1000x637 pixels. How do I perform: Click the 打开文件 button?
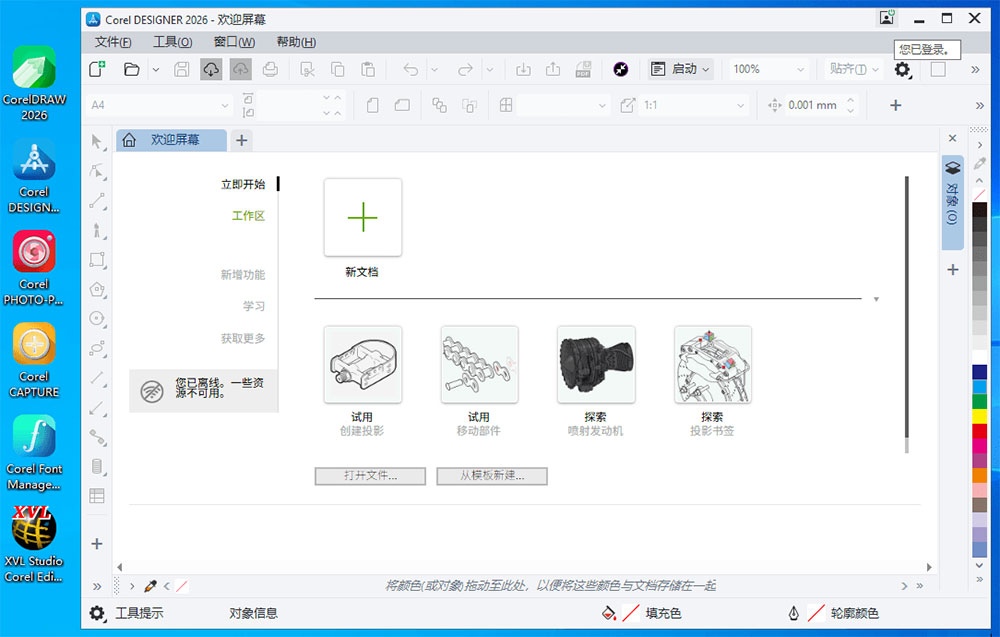pos(369,476)
